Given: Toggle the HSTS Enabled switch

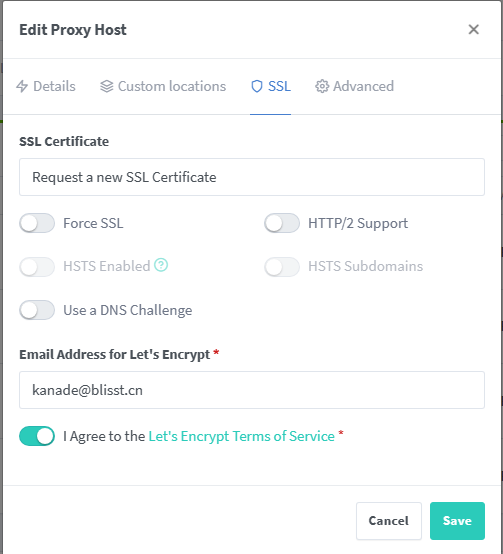Looking at the screenshot, I should 37,266.
